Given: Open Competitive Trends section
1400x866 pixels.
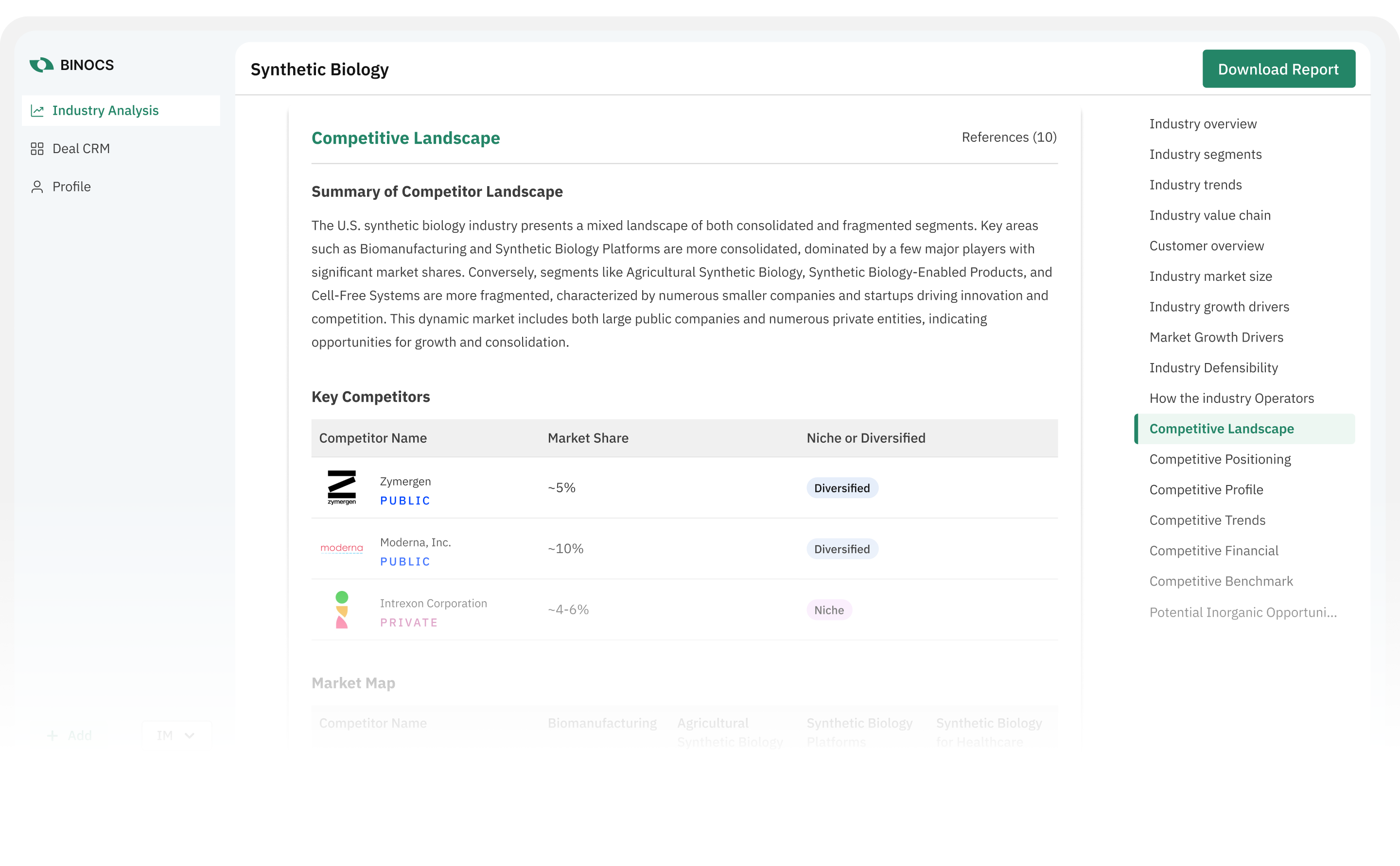Looking at the screenshot, I should click(x=1207, y=520).
